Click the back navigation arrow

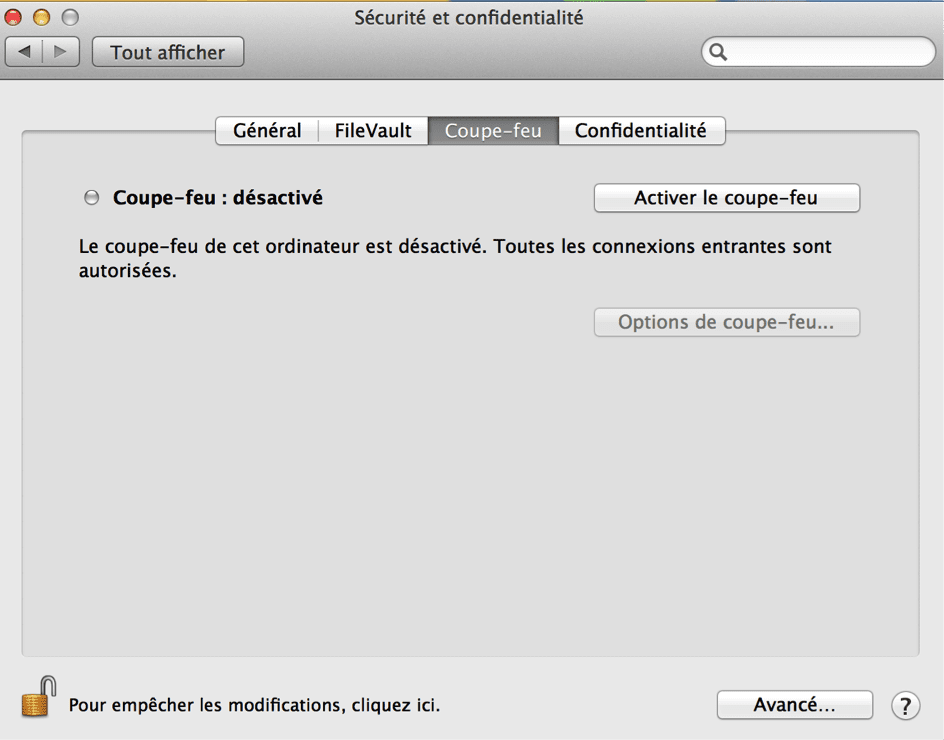pyautogui.click(x=25, y=52)
